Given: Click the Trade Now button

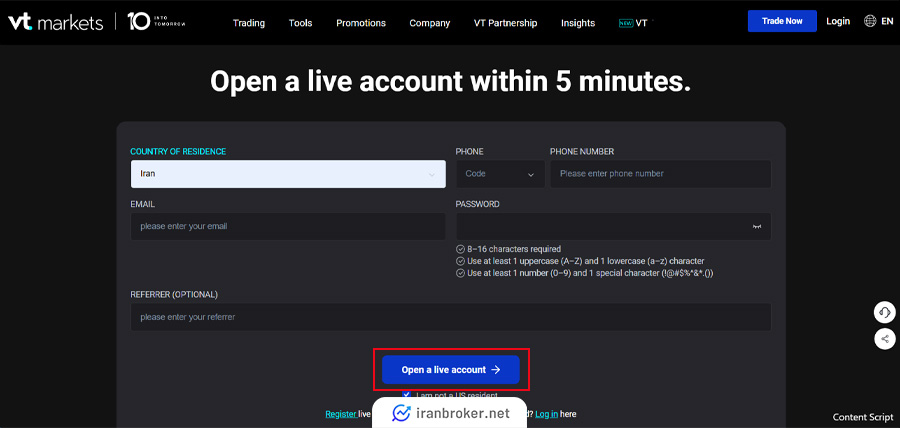Looking at the screenshot, I should [x=781, y=21].
